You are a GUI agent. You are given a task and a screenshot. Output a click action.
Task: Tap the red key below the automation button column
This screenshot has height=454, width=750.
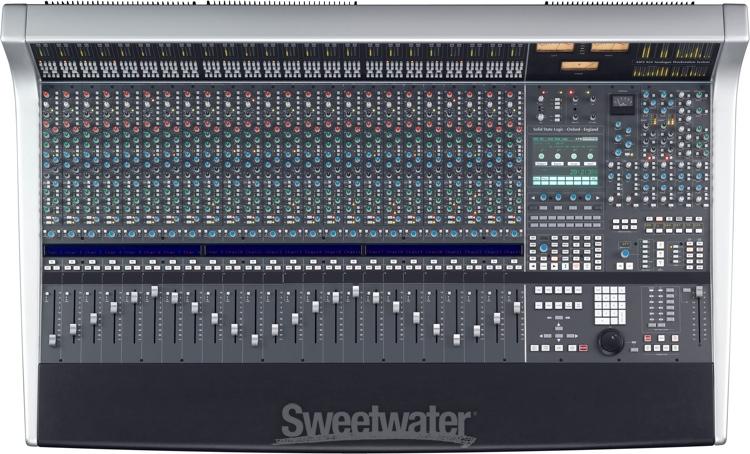(648, 338)
